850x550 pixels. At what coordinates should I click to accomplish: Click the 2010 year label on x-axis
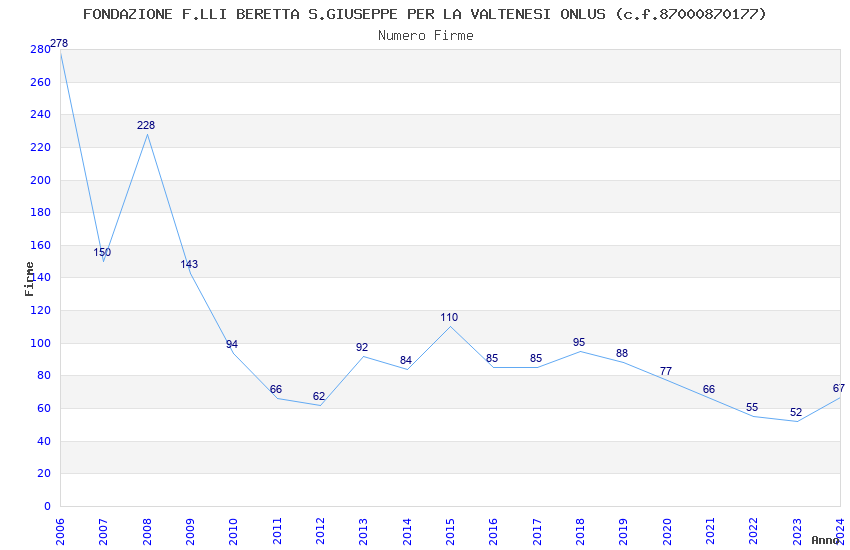click(233, 531)
